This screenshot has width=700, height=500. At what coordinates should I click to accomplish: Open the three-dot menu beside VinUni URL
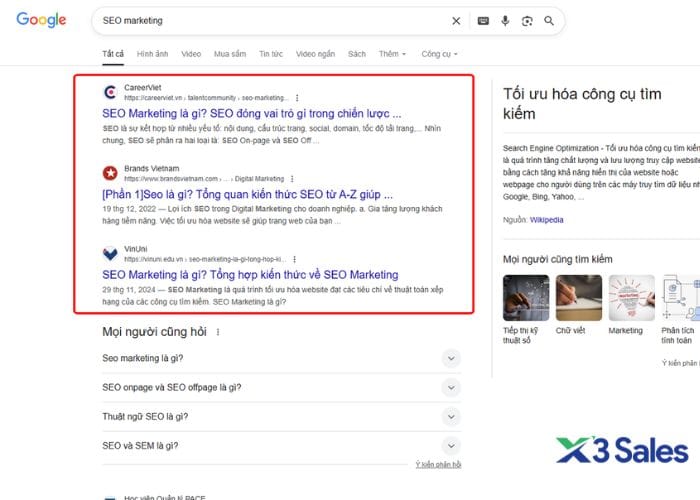pos(294,259)
